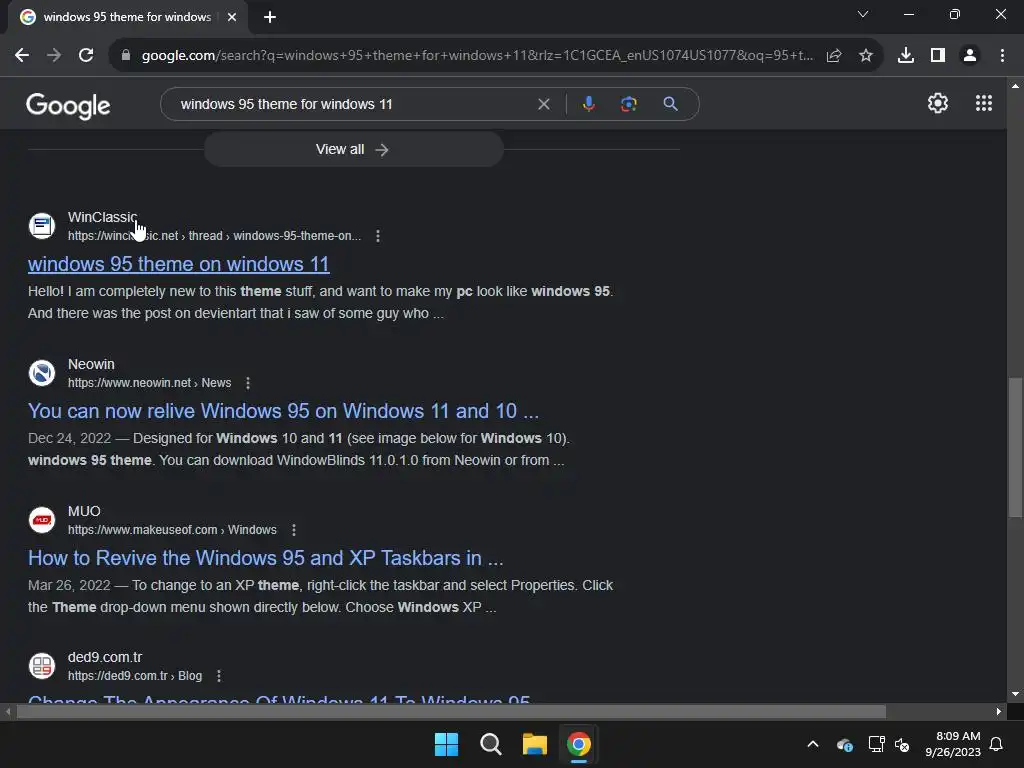Click the vertical scrollbar thumb

coord(1016,447)
